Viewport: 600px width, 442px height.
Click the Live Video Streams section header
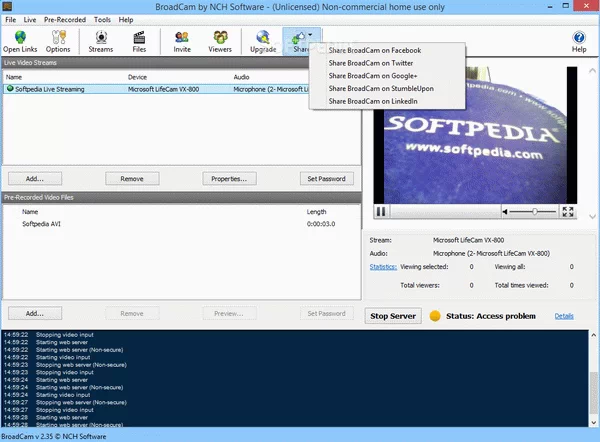point(182,63)
